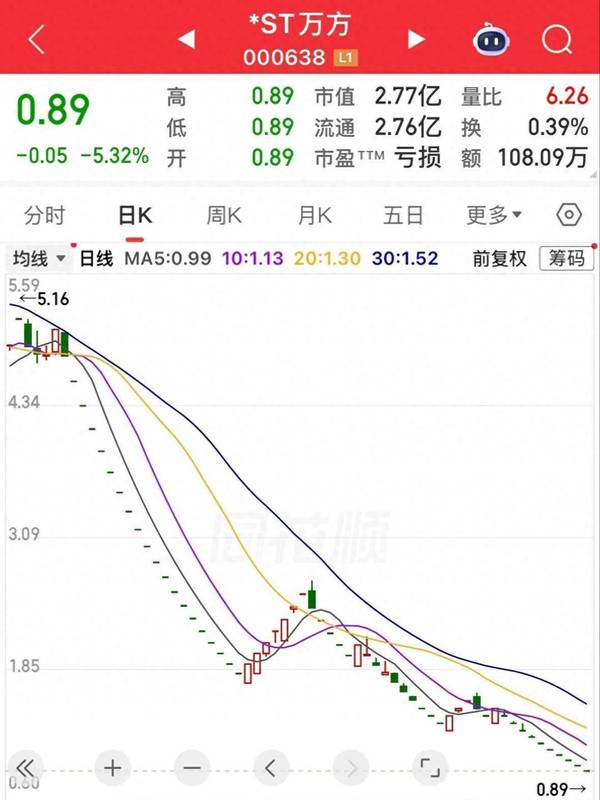
Task: Tap the blue 30:1.52 MA label
Action: pos(405,258)
